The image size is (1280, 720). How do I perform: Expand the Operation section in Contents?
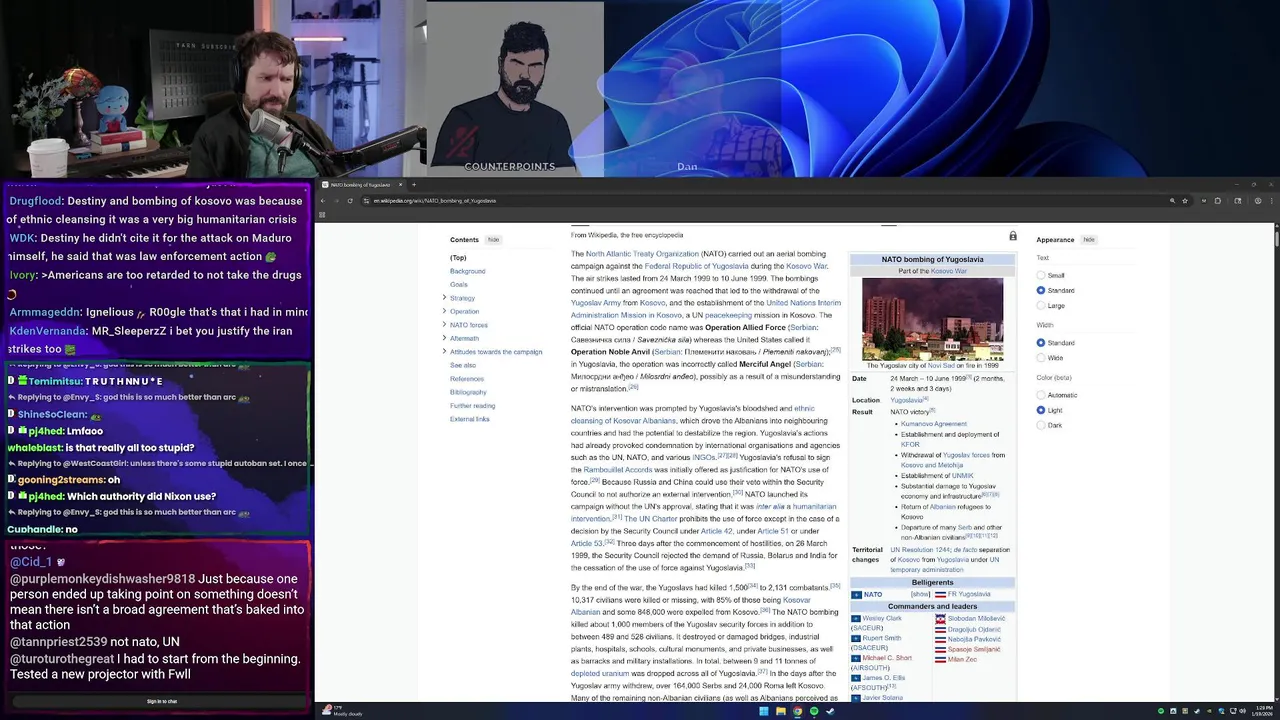[x=444, y=311]
